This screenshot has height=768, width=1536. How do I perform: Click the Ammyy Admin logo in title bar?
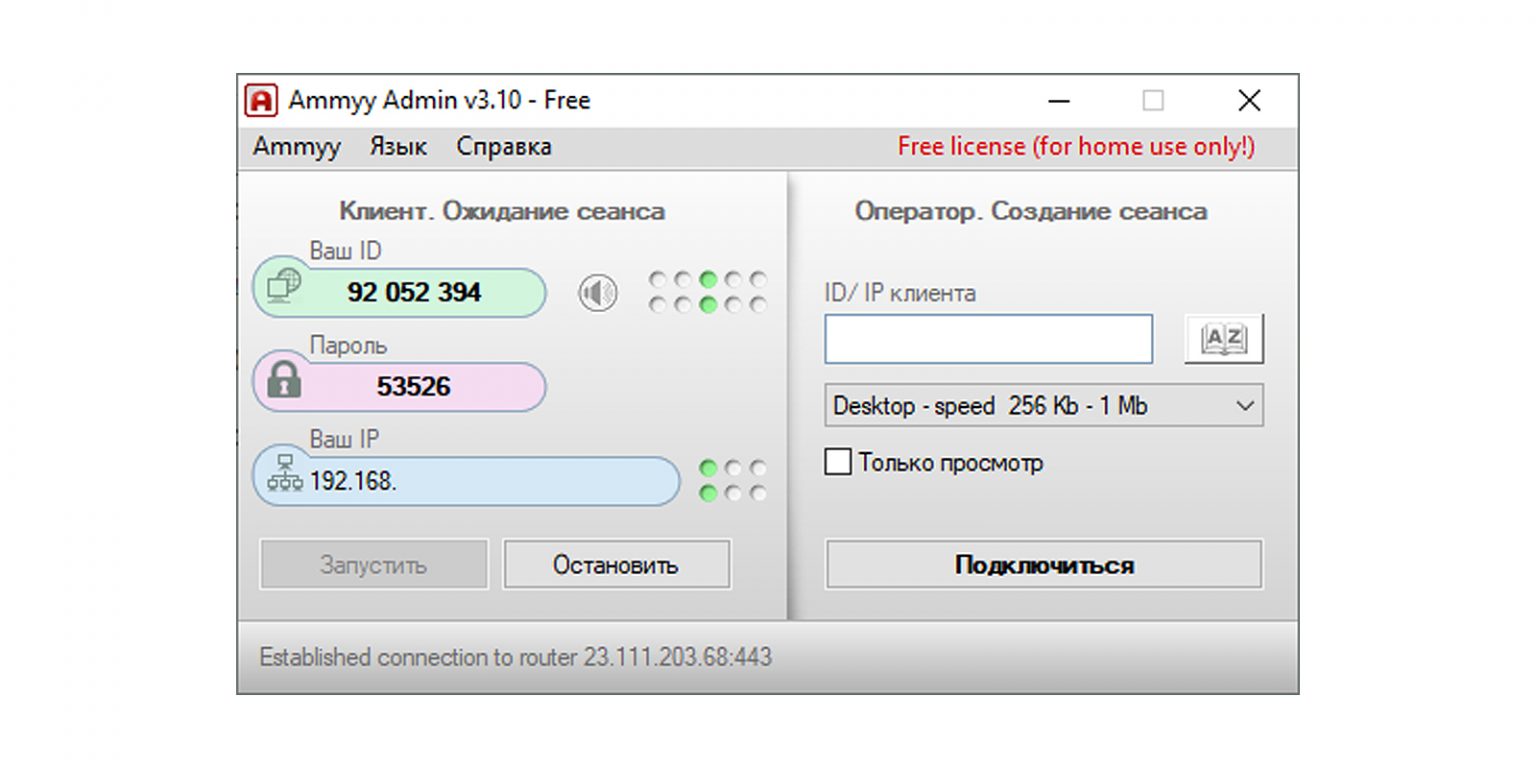[261, 100]
